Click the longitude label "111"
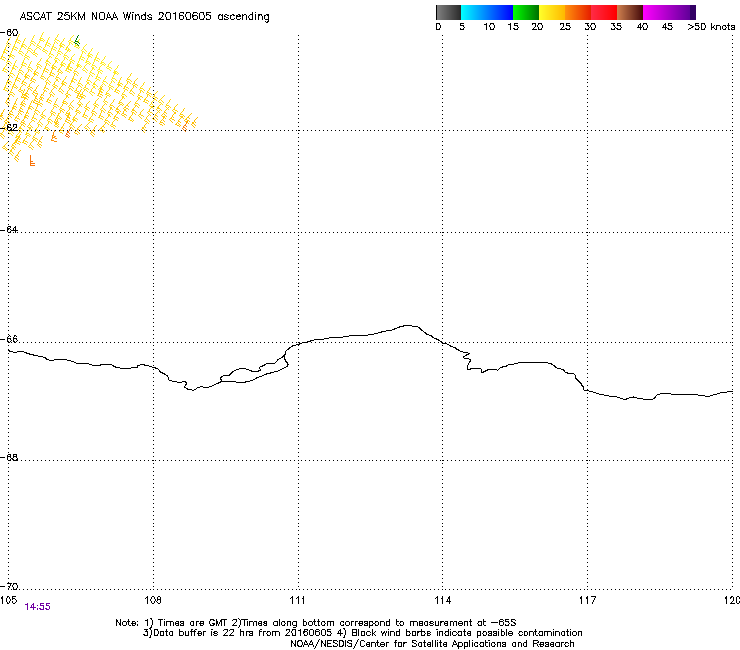Viewport: 740px width, 650px height. 297,600
